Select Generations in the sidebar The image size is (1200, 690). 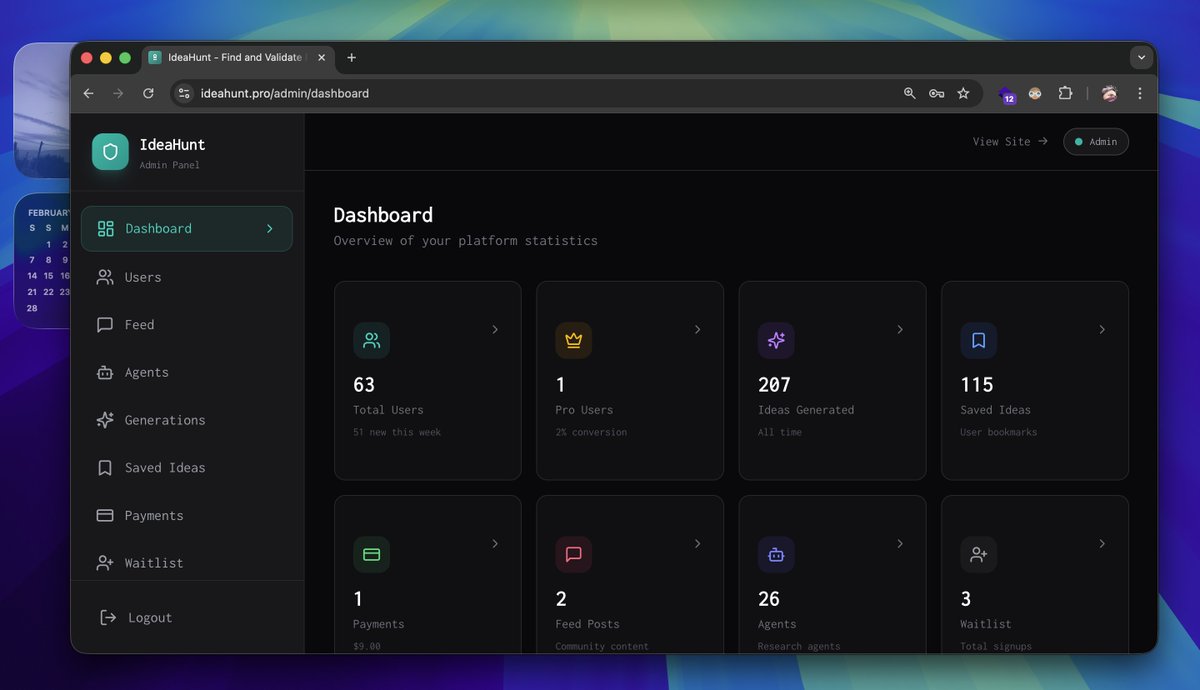(x=187, y=420)
